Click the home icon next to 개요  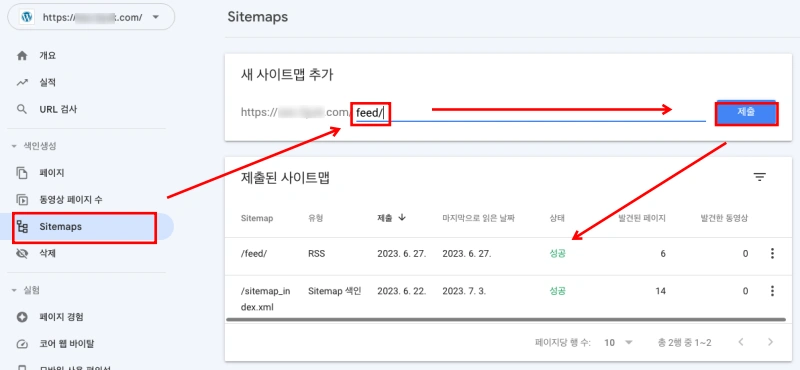tap(22, 56)
